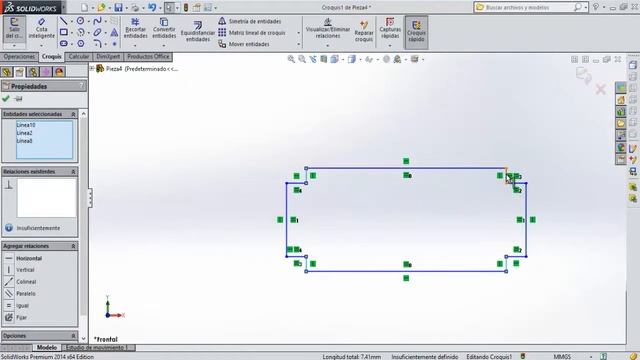Screen dimensions: 640x360
Task: Click green checkmark to accept properties
Action: (x=6, y=98)
